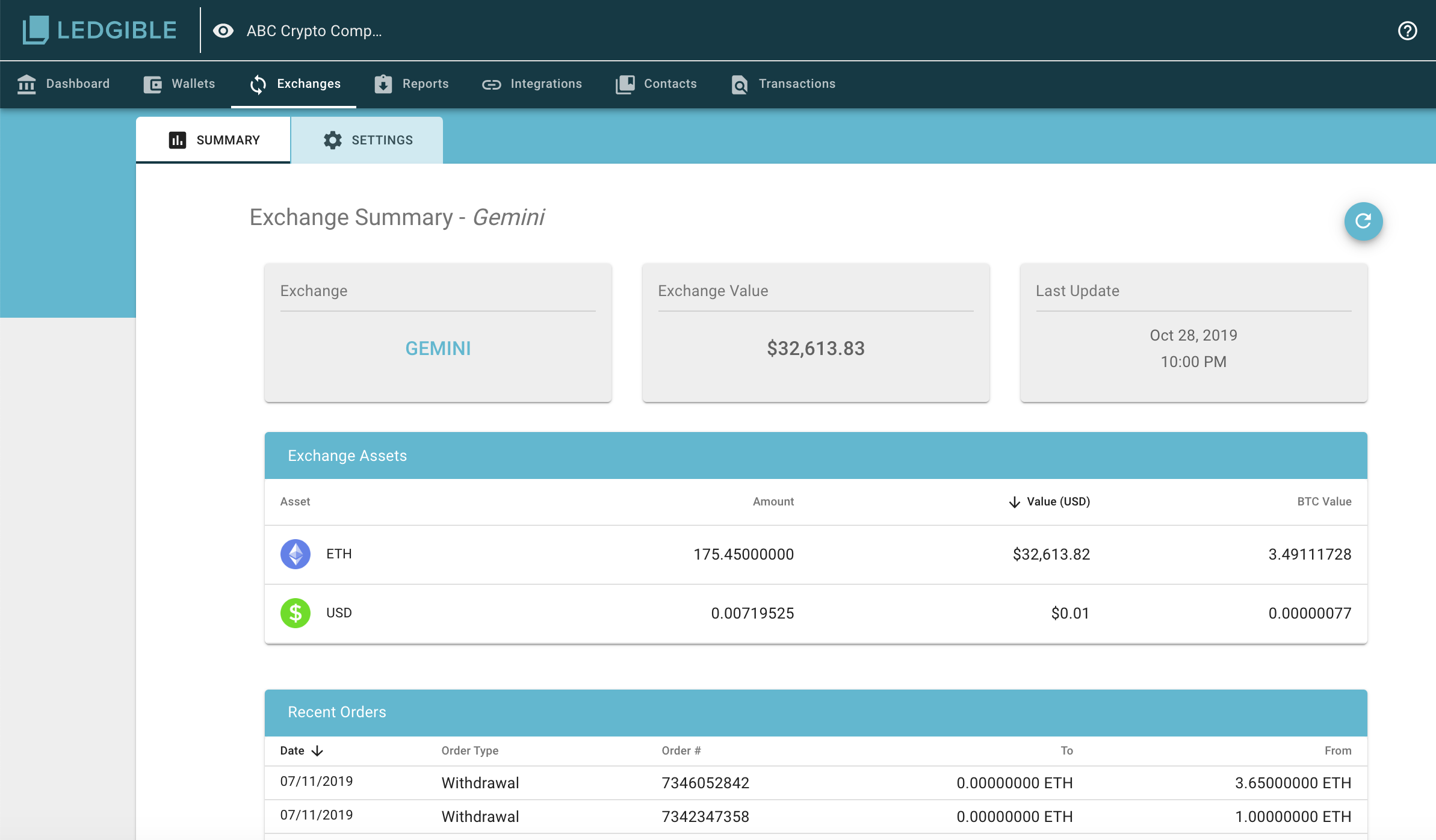Click the Integrations link icon
The image size is (1436, 840).
click(492, 85)
